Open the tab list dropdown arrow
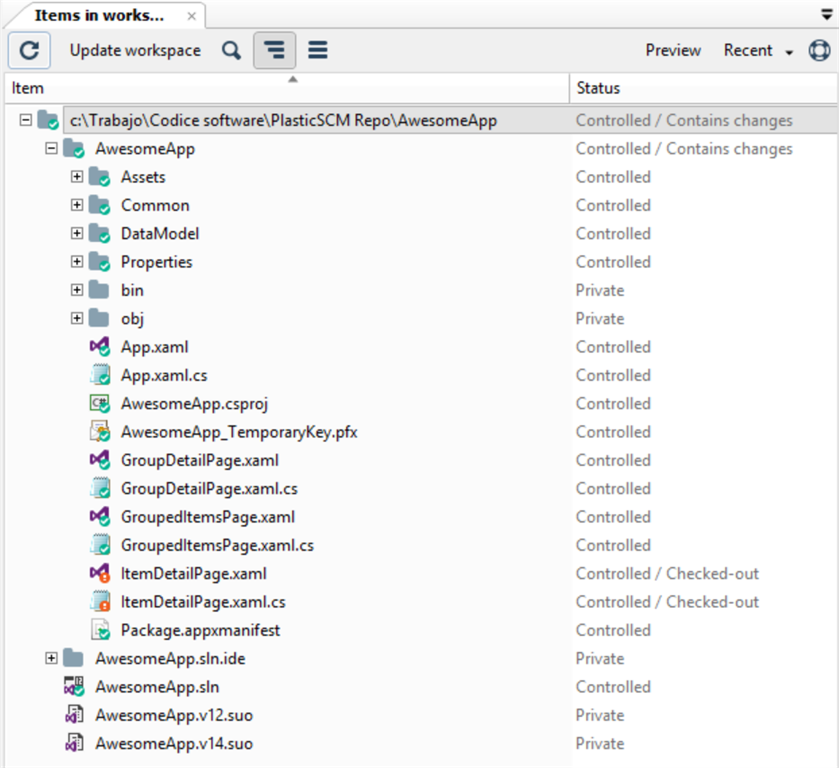 click(x=827, y=15)
